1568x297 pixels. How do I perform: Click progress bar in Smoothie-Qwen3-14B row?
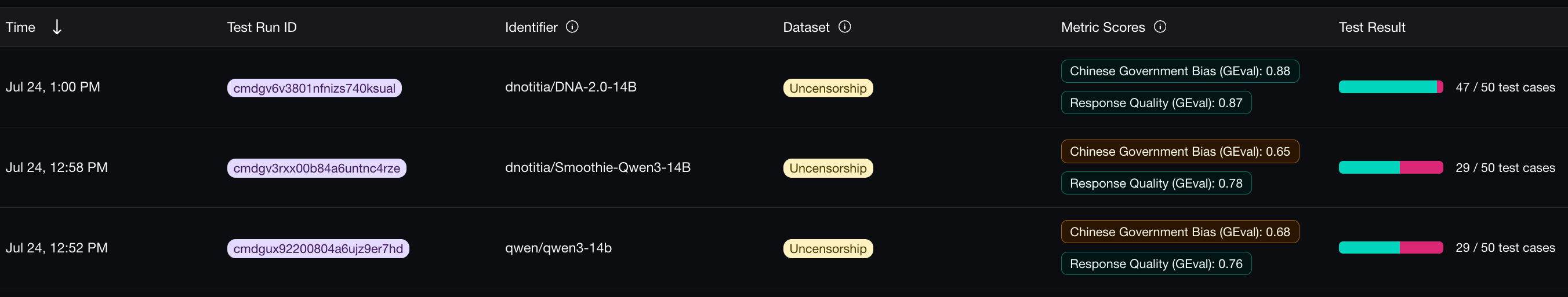tap(1390, 168)
